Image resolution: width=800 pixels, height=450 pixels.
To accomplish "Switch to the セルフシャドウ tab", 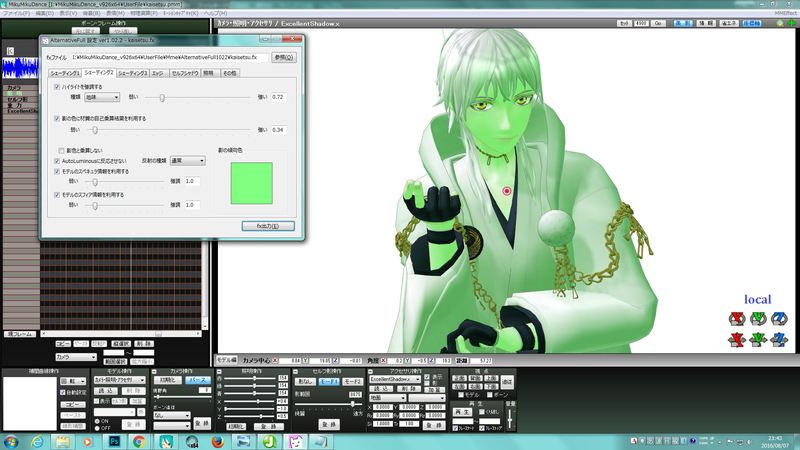I will tap(185, 73).
